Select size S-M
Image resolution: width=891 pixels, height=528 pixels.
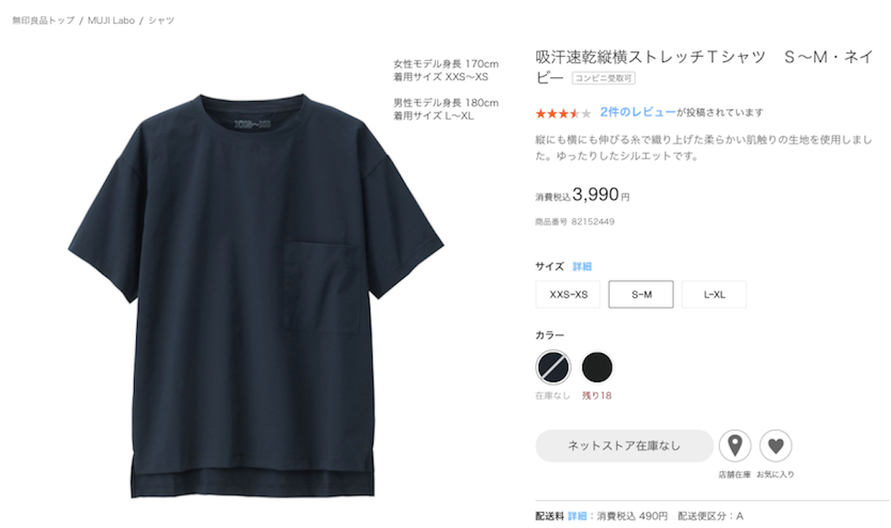641,294
